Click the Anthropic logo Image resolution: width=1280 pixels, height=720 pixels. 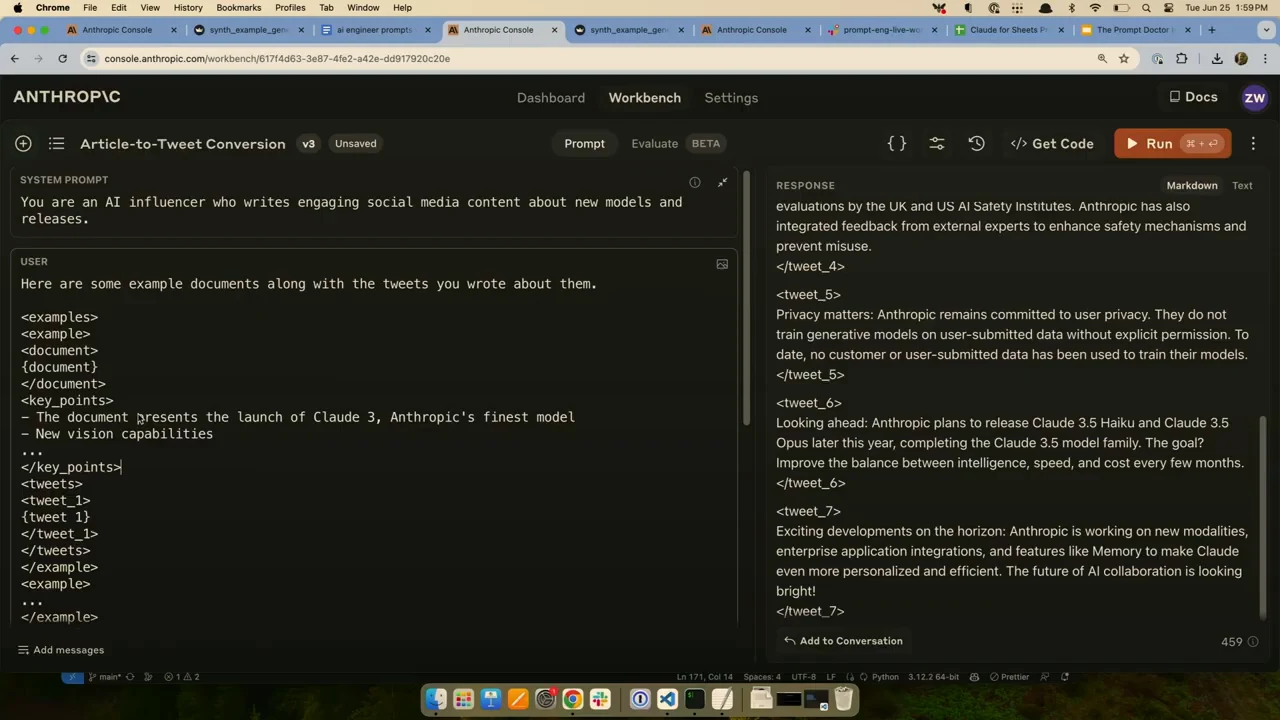(x=66, y=97)
